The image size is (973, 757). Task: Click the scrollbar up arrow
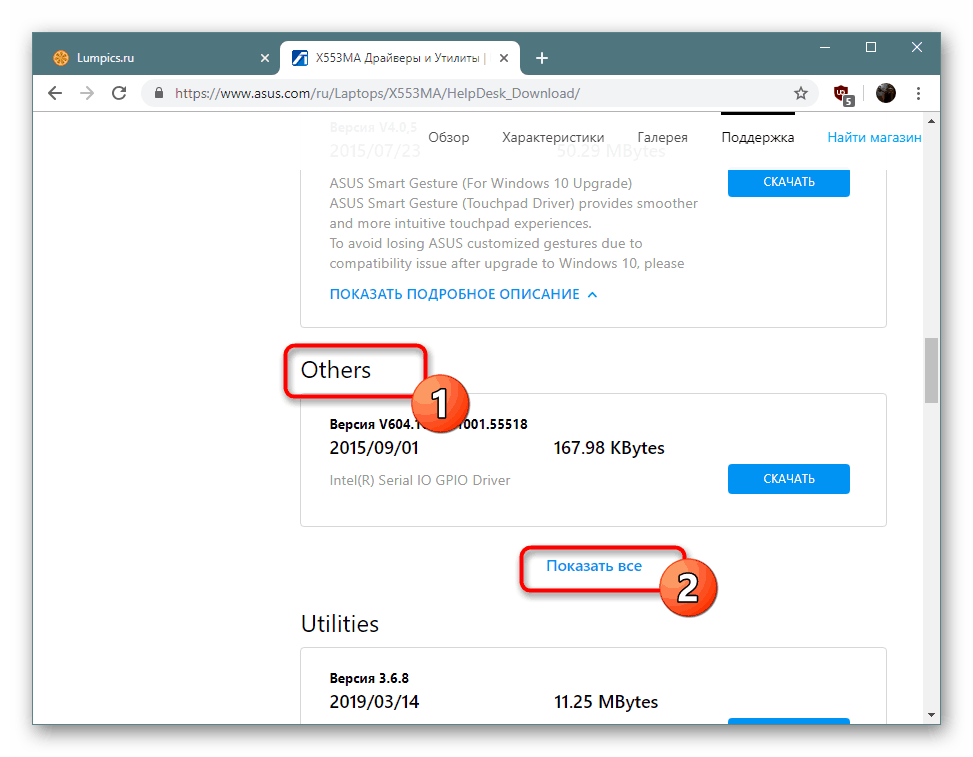click(931, 121)
